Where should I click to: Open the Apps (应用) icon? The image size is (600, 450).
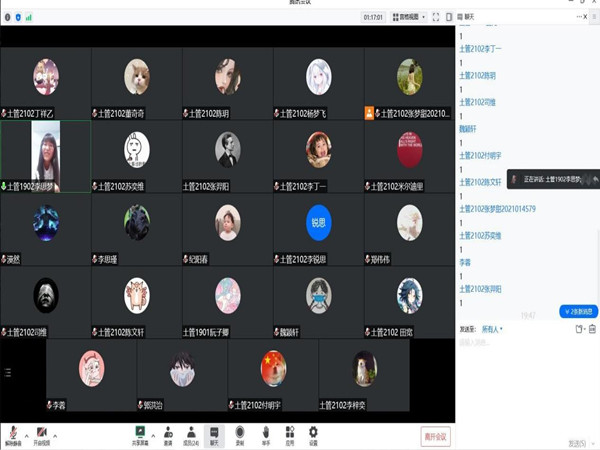click(x=289, y=434)
